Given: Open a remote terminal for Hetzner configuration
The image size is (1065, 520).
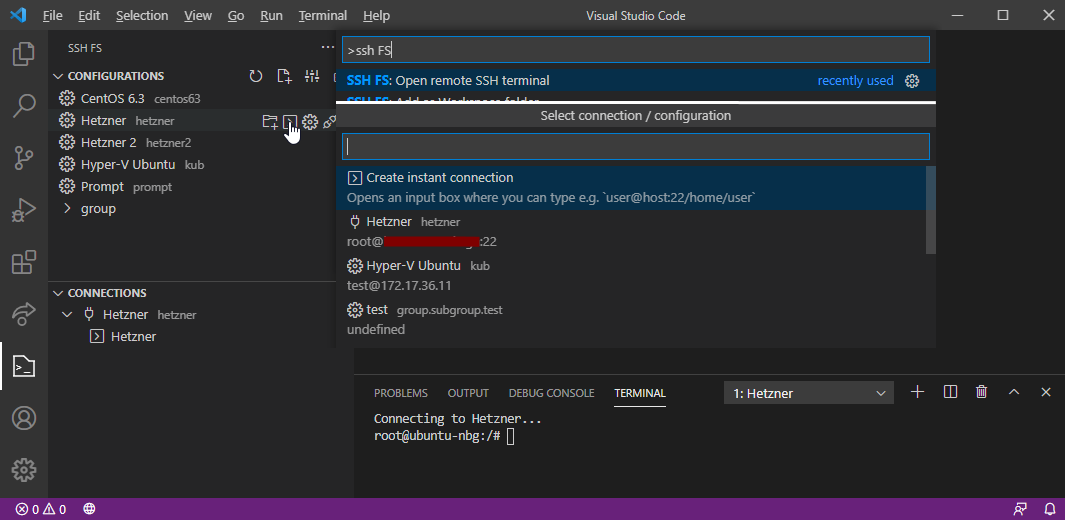Looking at the screenshot, I should 290,122.
